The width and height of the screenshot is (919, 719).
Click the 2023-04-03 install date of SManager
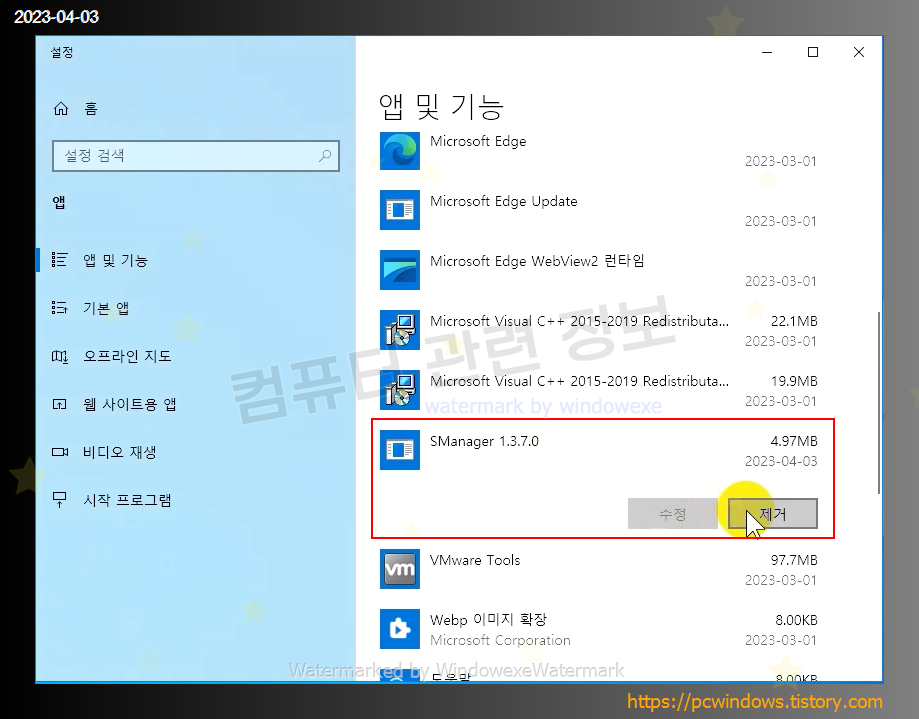point(781,462)
